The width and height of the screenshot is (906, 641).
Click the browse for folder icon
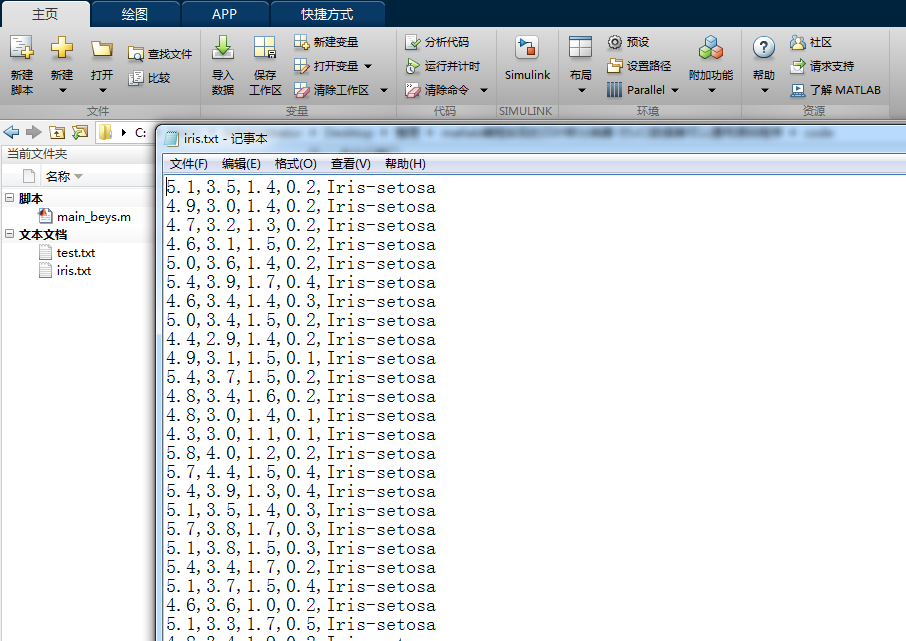[80, 132]
